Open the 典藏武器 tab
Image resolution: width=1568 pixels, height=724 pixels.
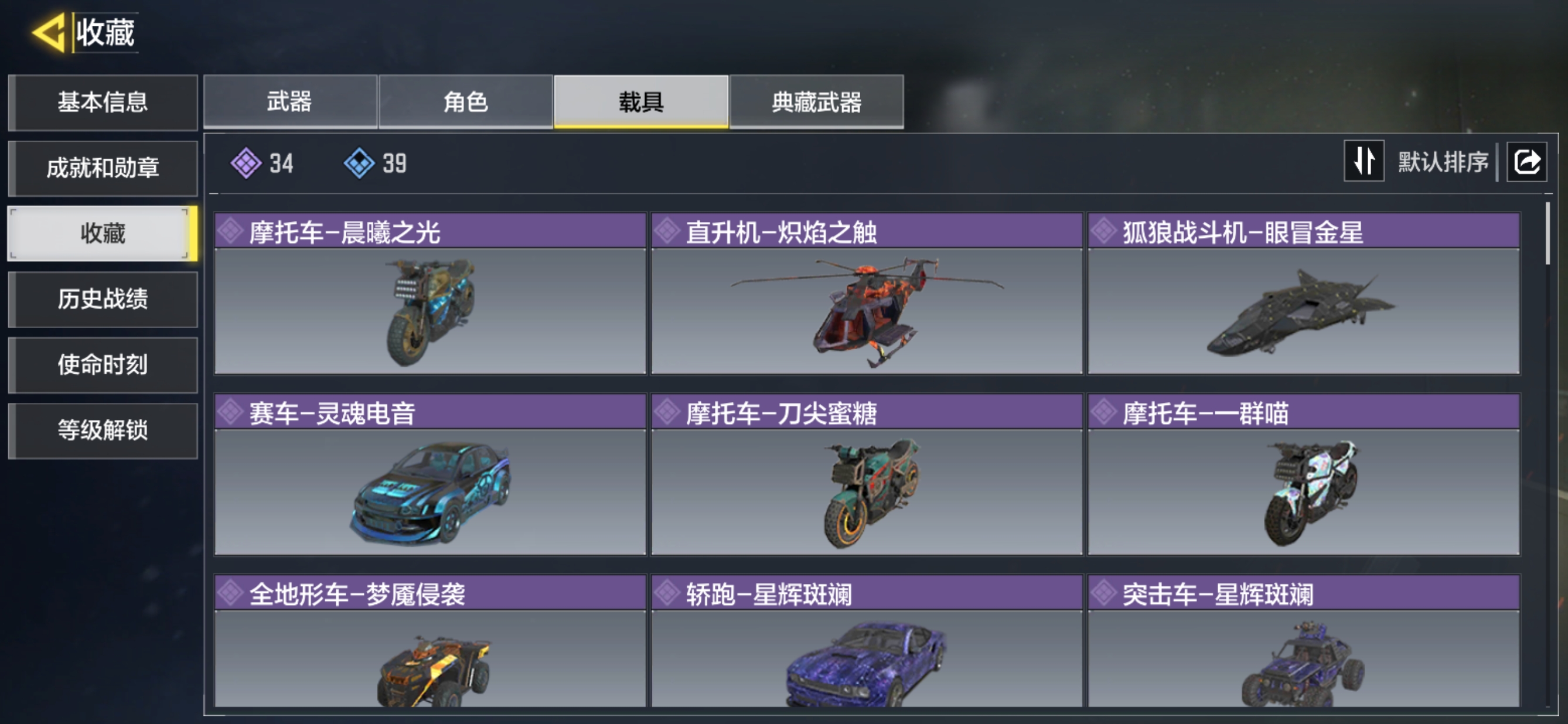(x=816, y=101)
